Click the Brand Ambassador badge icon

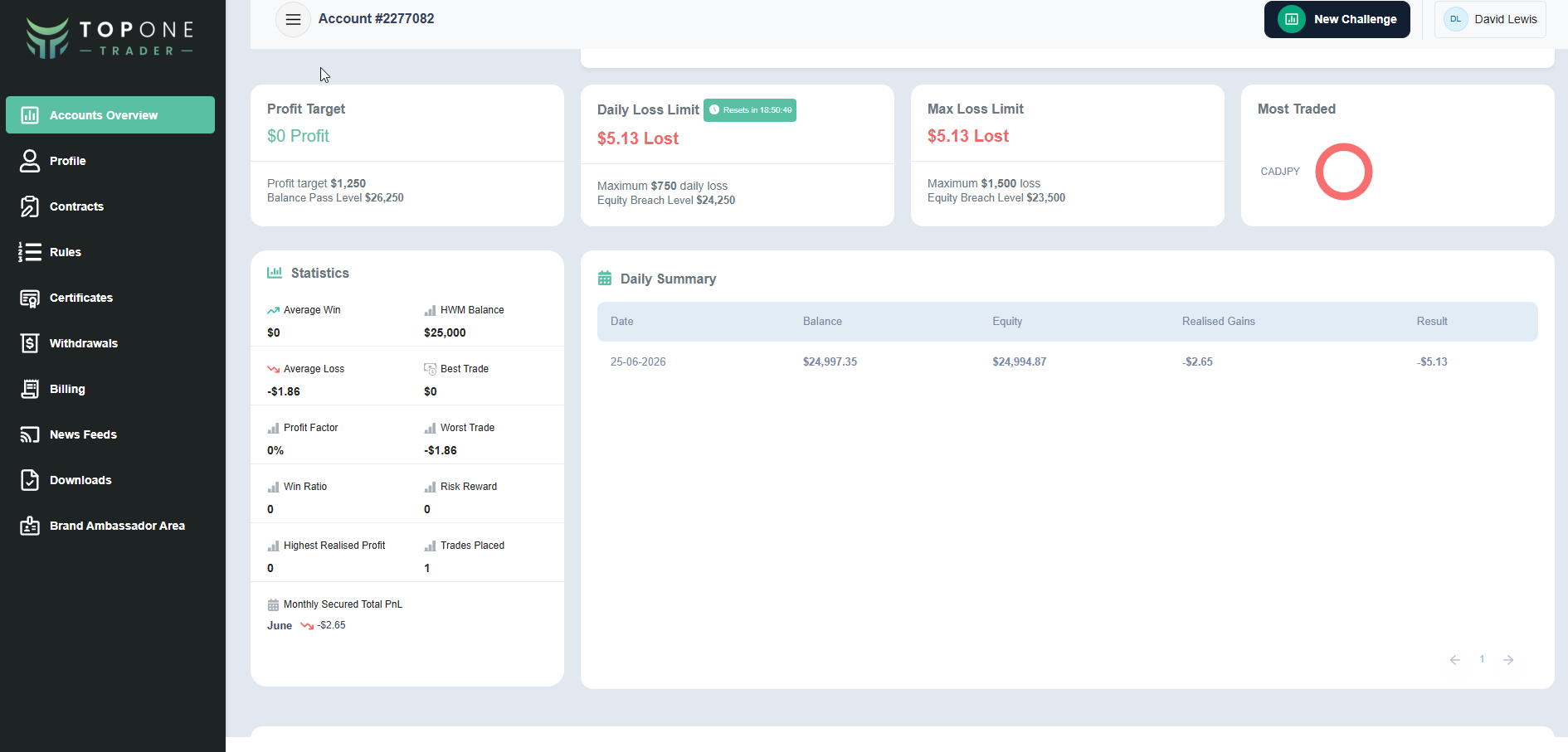(30, 526)
